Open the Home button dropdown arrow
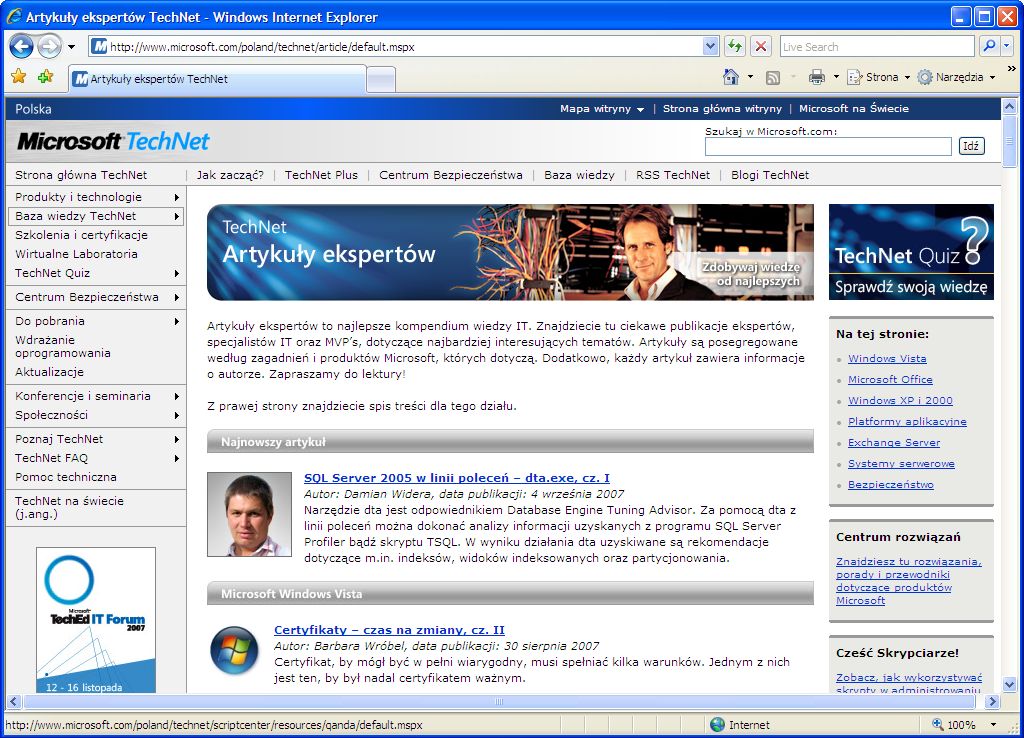Viewport: 1024px width, 738px height. [750, 77]
